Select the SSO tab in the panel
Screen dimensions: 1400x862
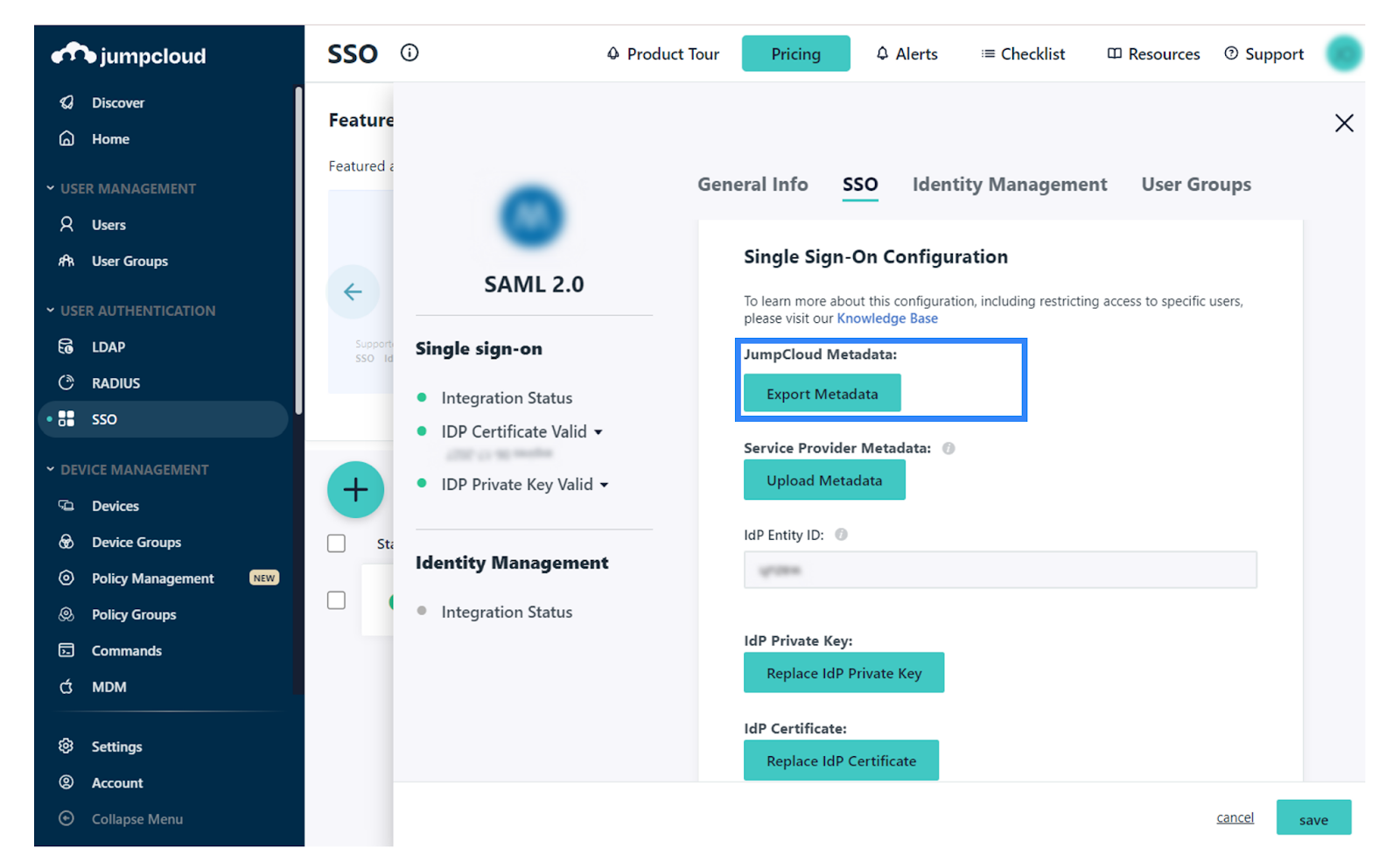(x=860, y=185)
